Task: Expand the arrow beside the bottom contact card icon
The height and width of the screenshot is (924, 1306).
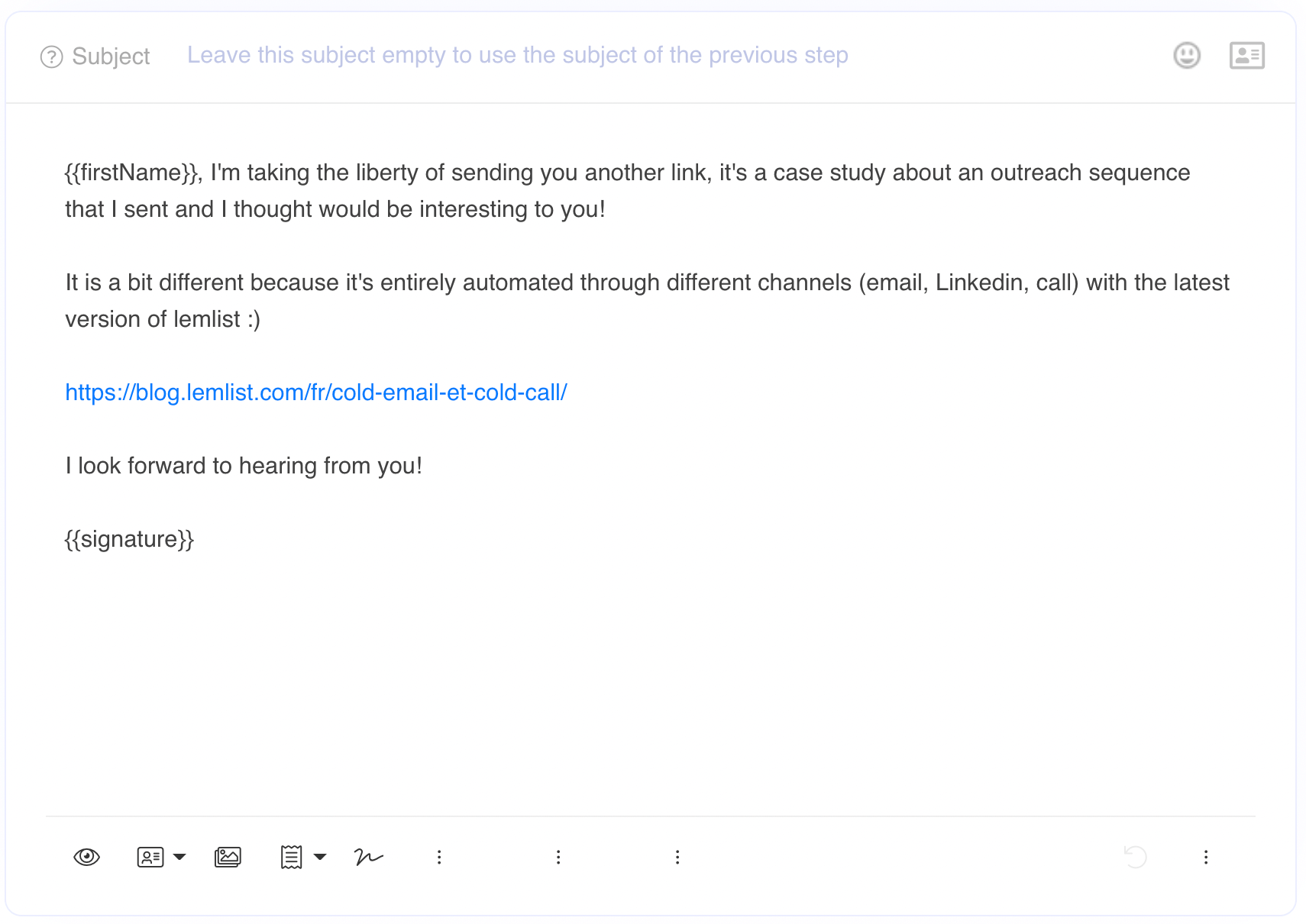Action: click(180, 857)
